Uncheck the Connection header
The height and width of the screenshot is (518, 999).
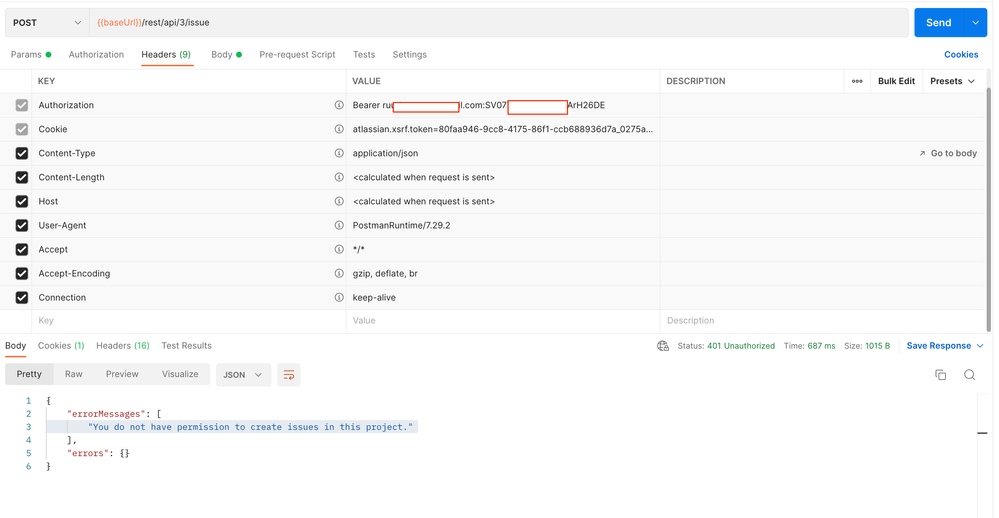[x=22, y=298]
